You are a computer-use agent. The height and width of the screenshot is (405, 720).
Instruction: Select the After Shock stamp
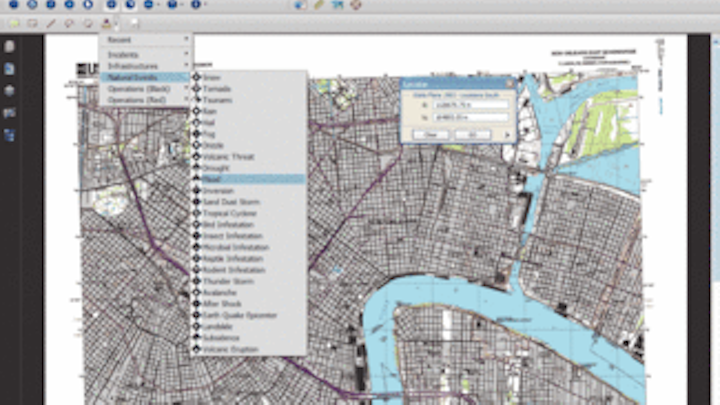pos(248,304)
